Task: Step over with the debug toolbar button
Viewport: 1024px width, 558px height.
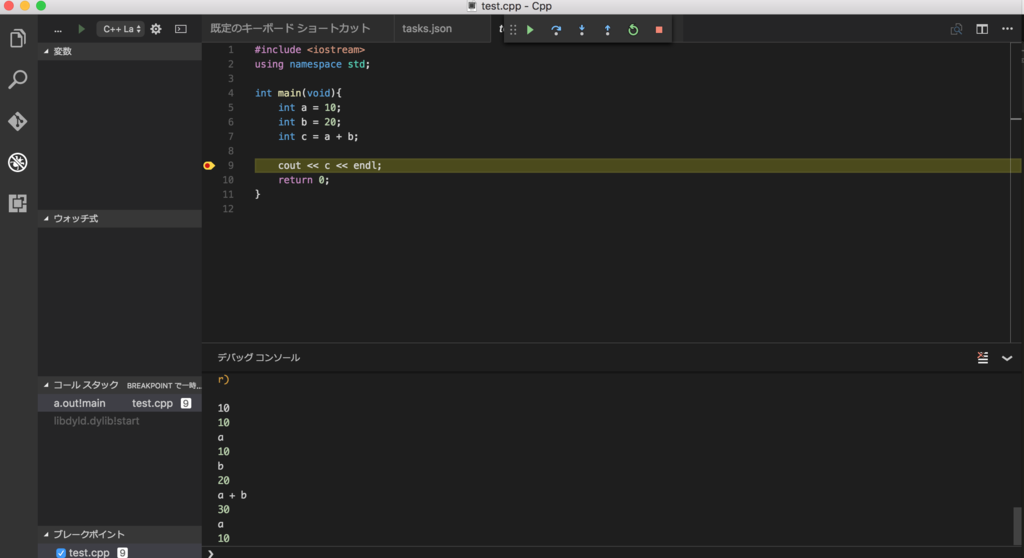Action: [556, 29]
